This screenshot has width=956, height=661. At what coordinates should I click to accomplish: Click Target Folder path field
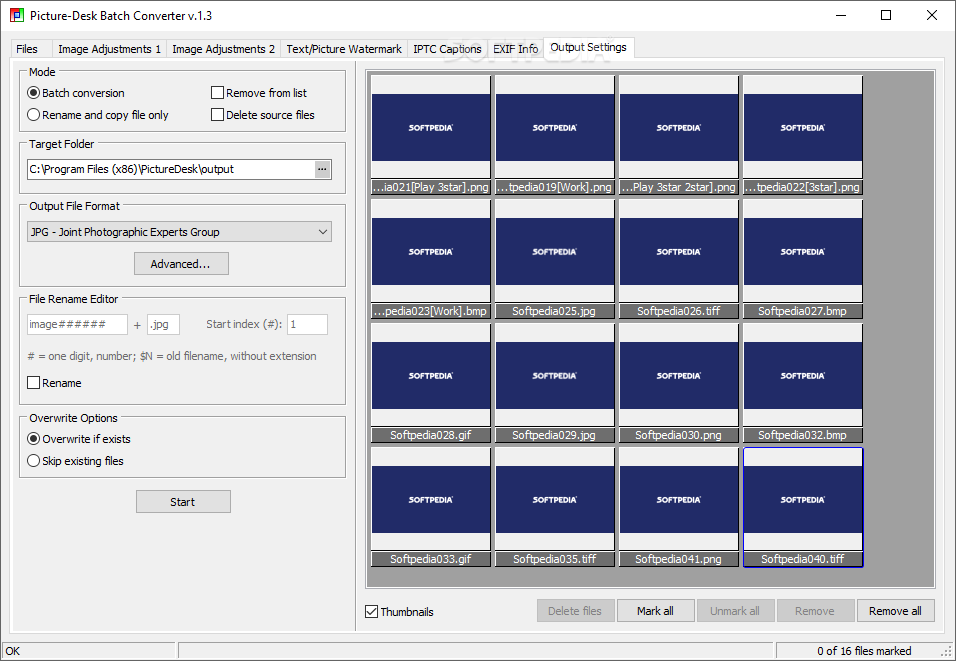(x=171, y=170)
